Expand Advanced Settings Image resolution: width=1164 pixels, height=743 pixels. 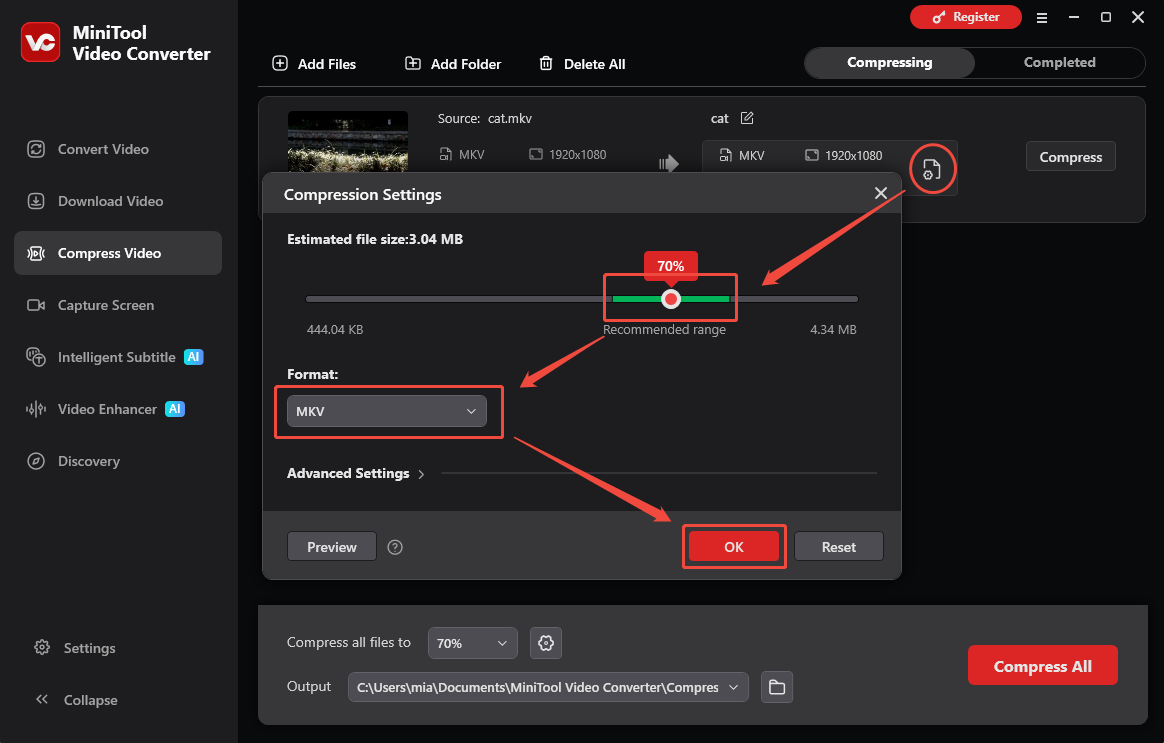[x=356, y=474]
